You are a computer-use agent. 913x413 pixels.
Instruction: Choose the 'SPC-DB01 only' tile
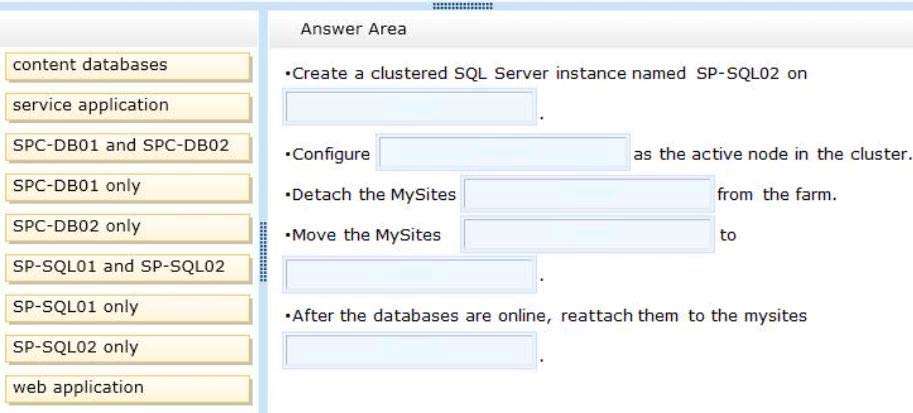[128, 188]
